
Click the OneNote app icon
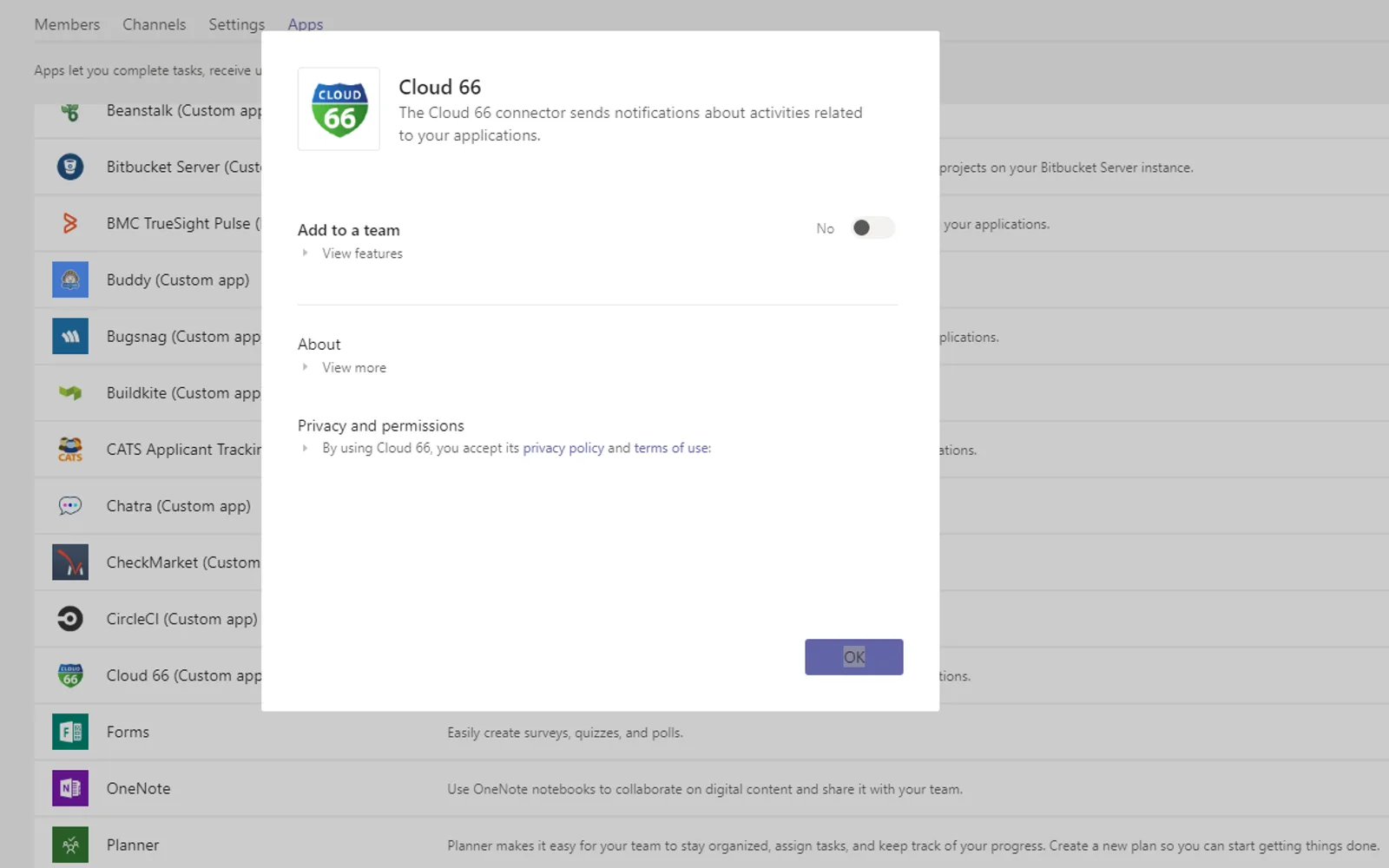coord(70,788)
